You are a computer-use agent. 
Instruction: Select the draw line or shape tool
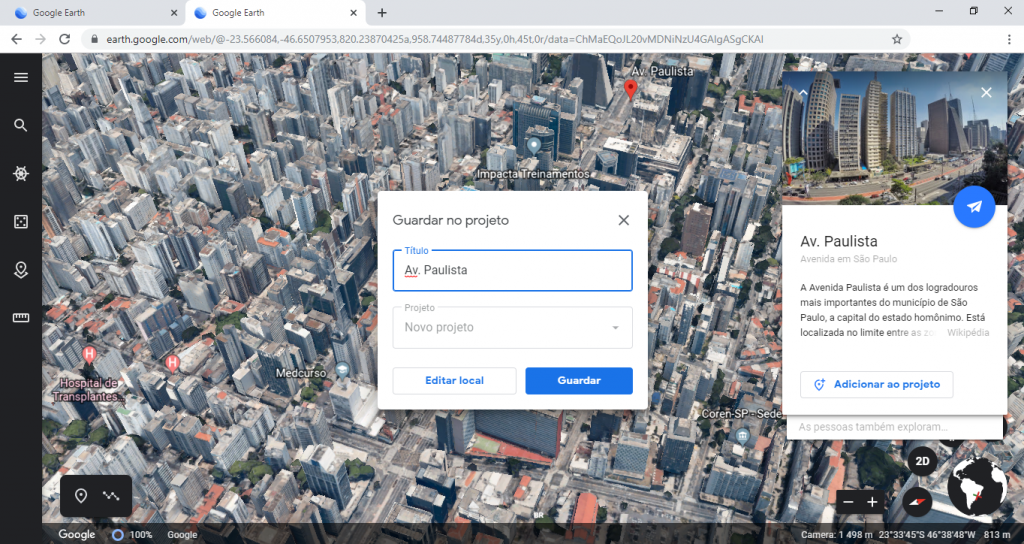click(x=111, y=496)
